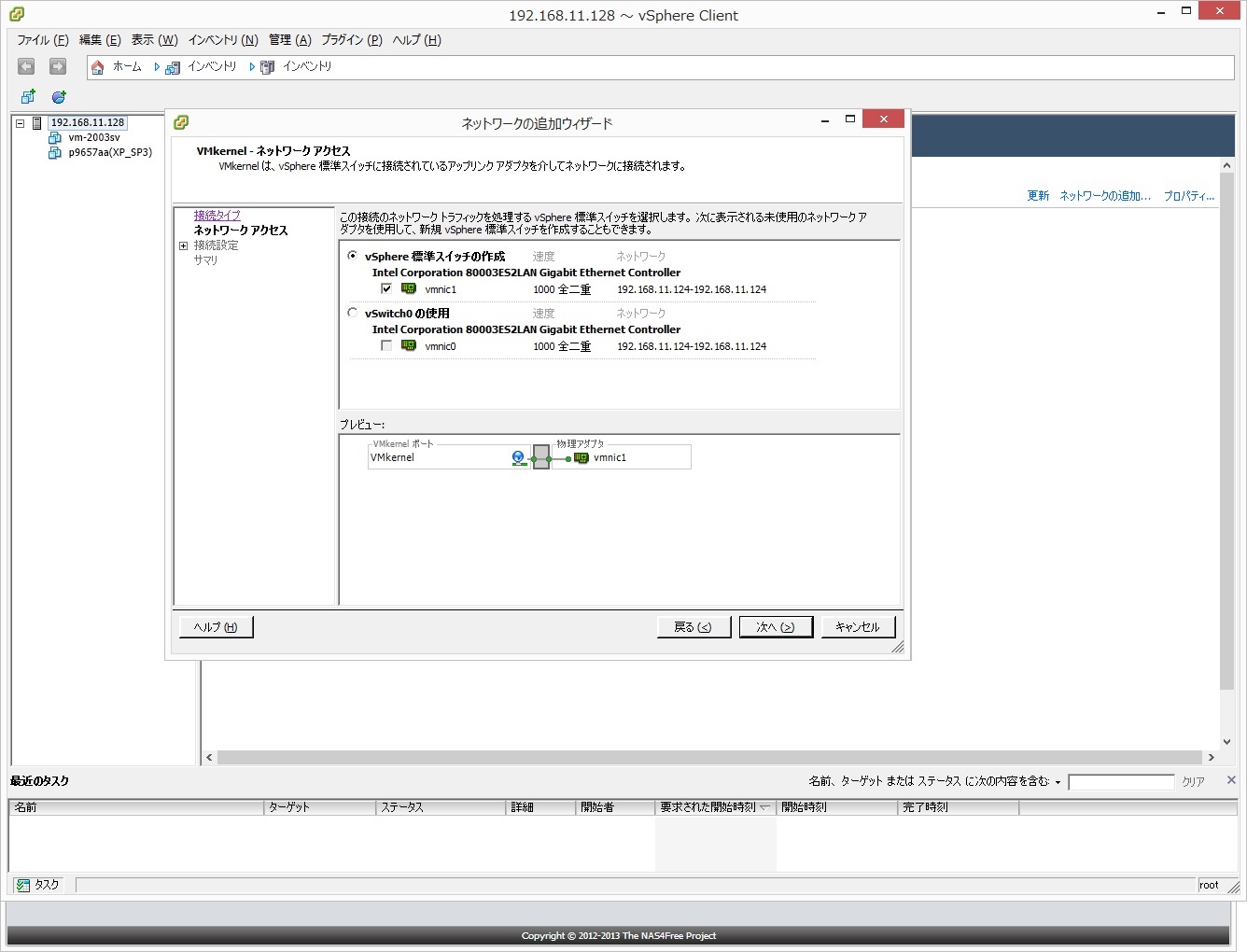Viewport: 1247px width, 952px height.
Task: Check the vmnic0 adapter checkbox
Action: coord(386,345)
